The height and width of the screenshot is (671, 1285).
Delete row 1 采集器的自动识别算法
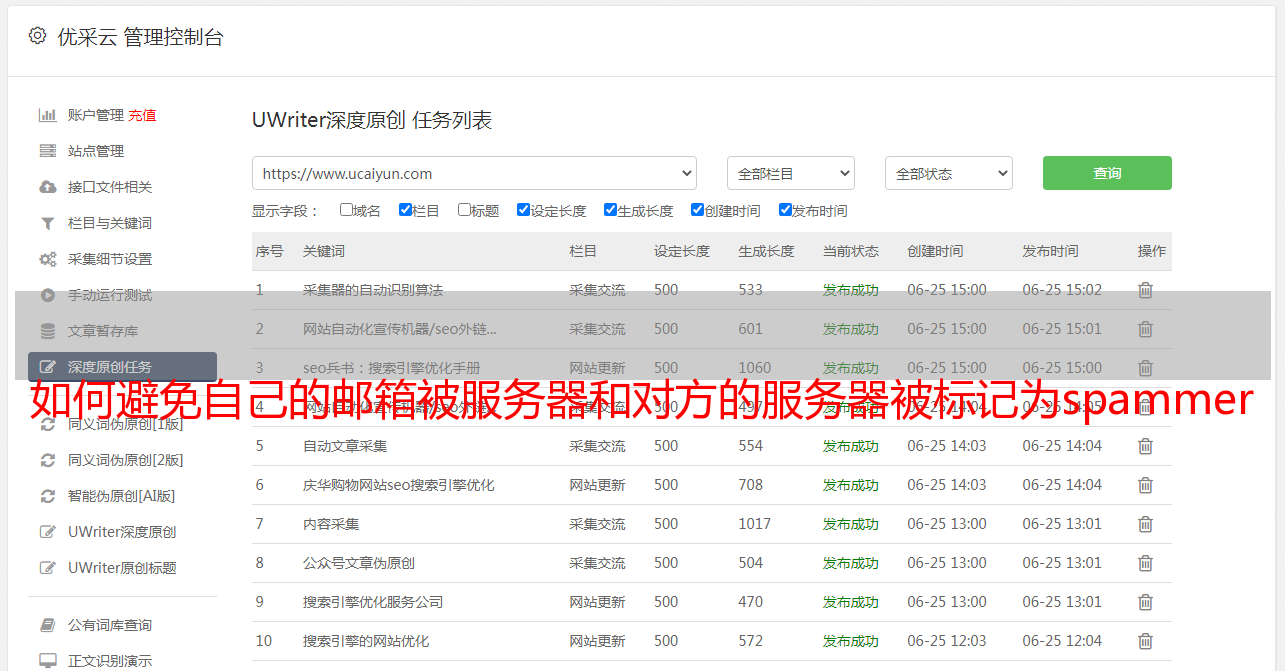point(1146,290)
